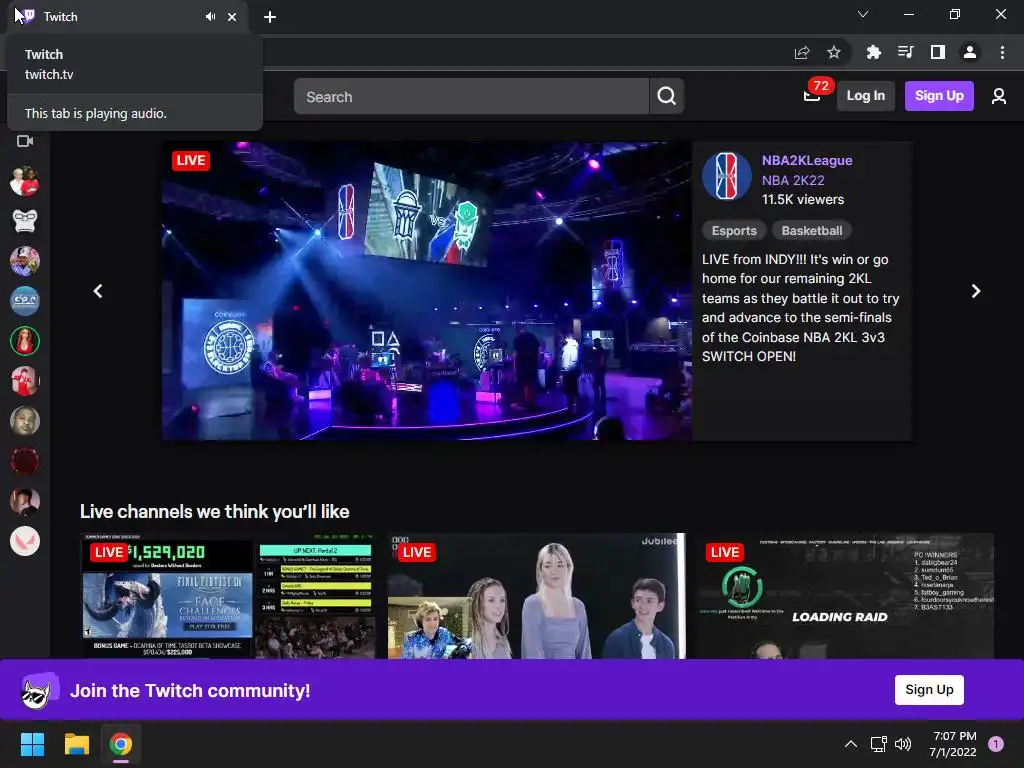
Task: Open first sidebar channel with two people avatar
Action: pyautogui.click(x=25, y=181)
